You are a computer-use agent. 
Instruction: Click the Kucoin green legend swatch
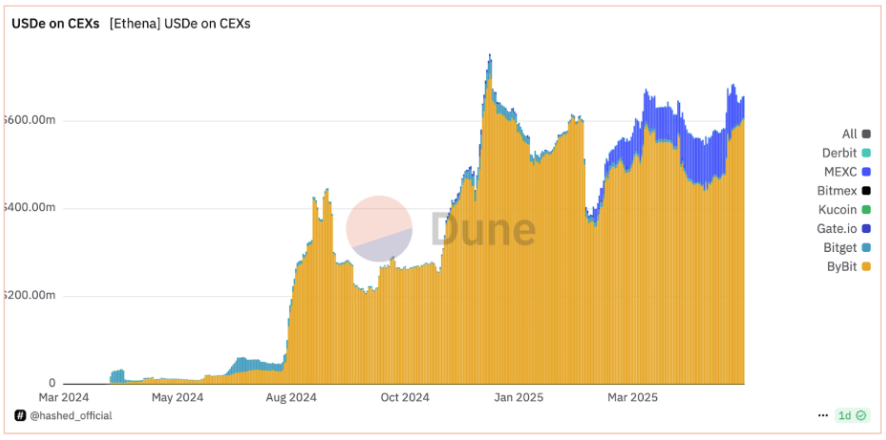pos(866,210)
